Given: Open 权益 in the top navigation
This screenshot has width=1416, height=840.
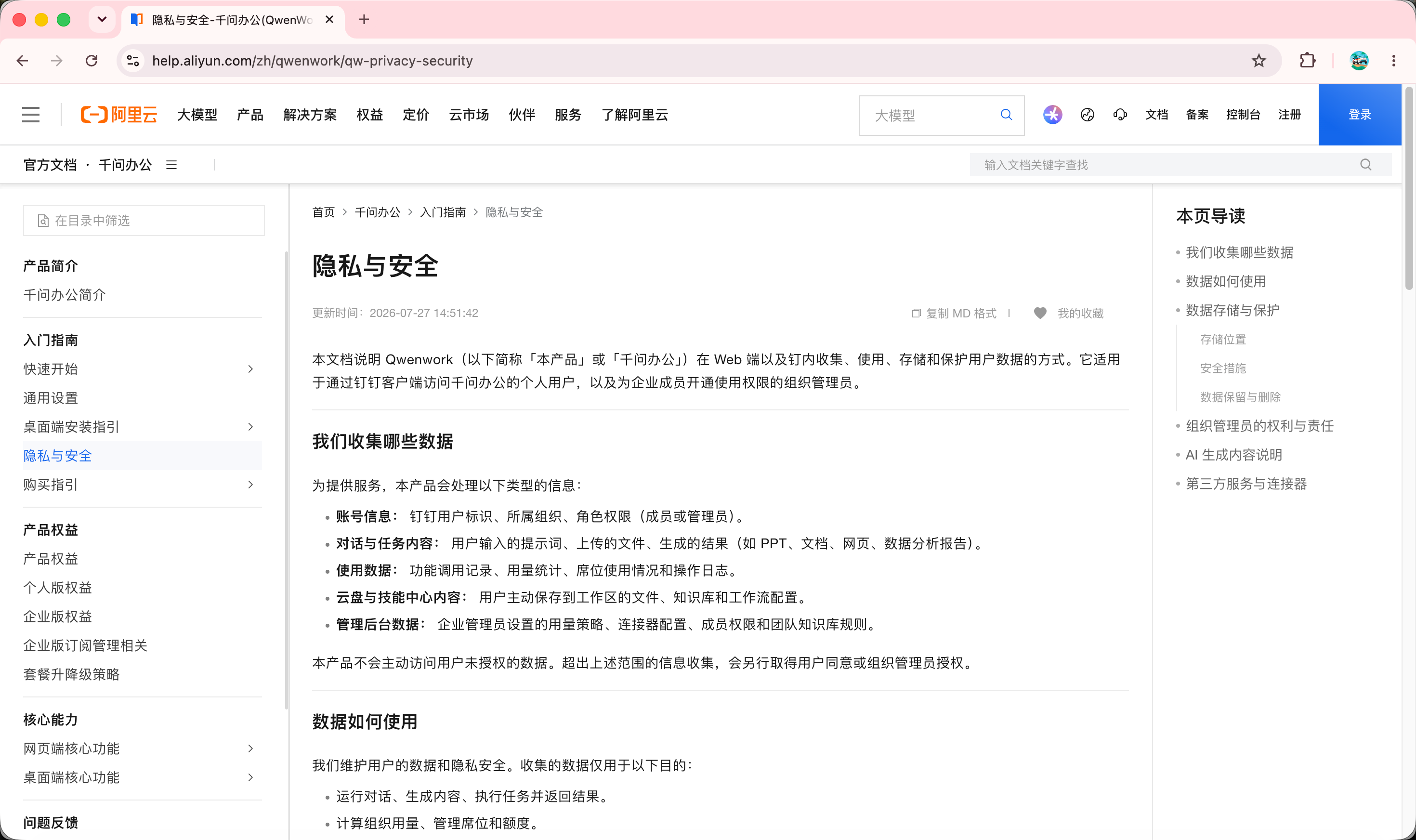Looking at the screenshot, I should pyautogui.click(x=370, y=115).
